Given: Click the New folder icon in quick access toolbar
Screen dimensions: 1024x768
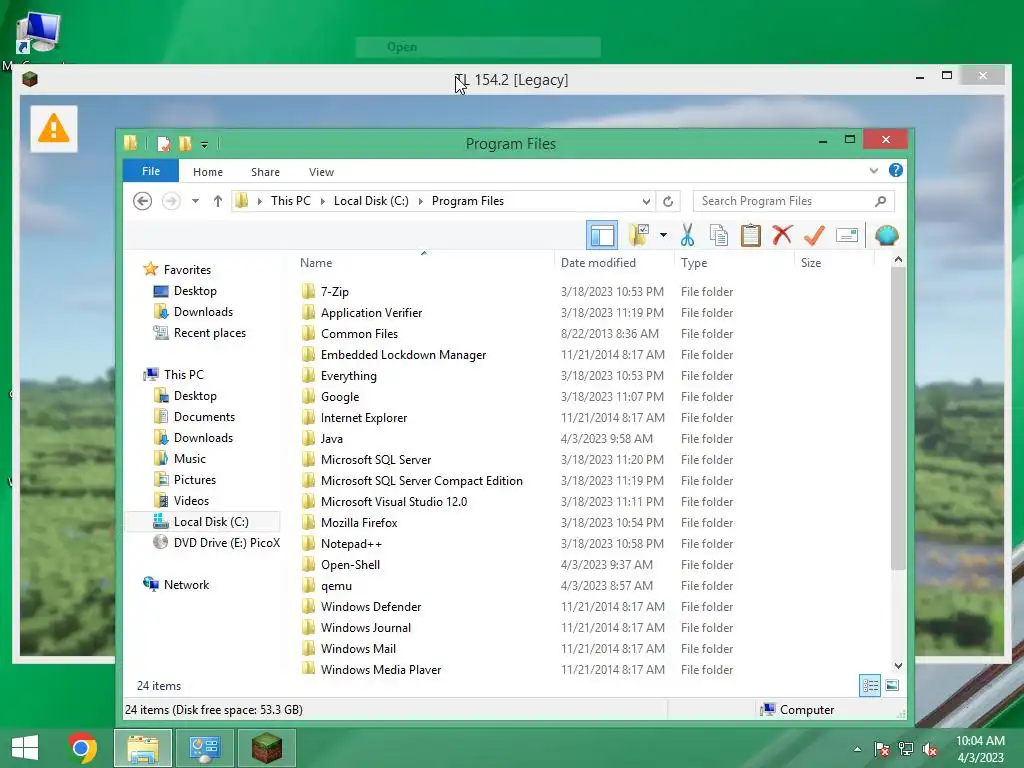Looking at the screenshot, I should (185, 144).
